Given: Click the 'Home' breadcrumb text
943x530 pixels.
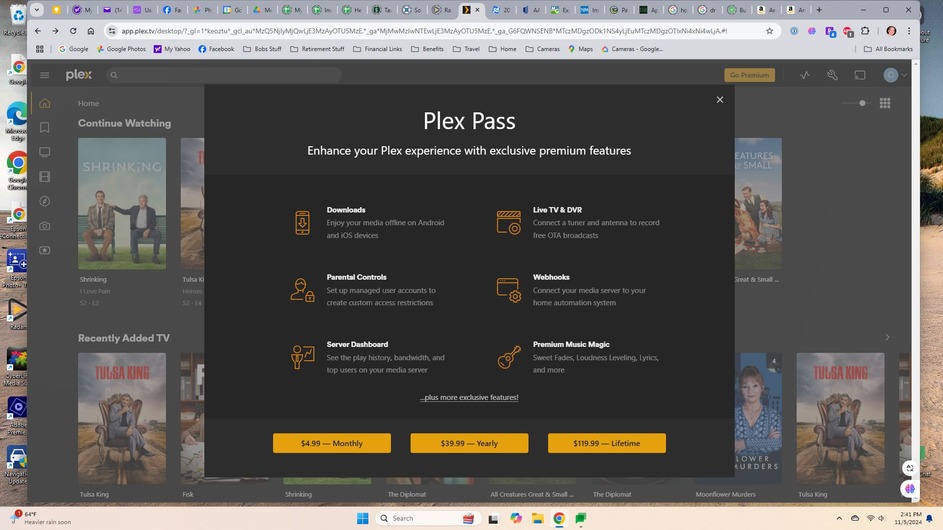Looking at the screenshot, I should [88, 103].
